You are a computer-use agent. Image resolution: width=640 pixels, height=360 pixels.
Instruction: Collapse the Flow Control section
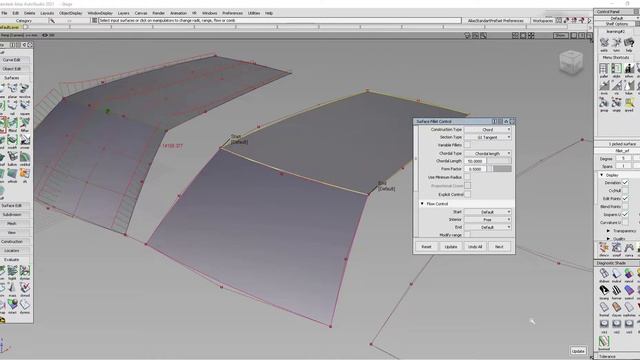tap(422, 204)
